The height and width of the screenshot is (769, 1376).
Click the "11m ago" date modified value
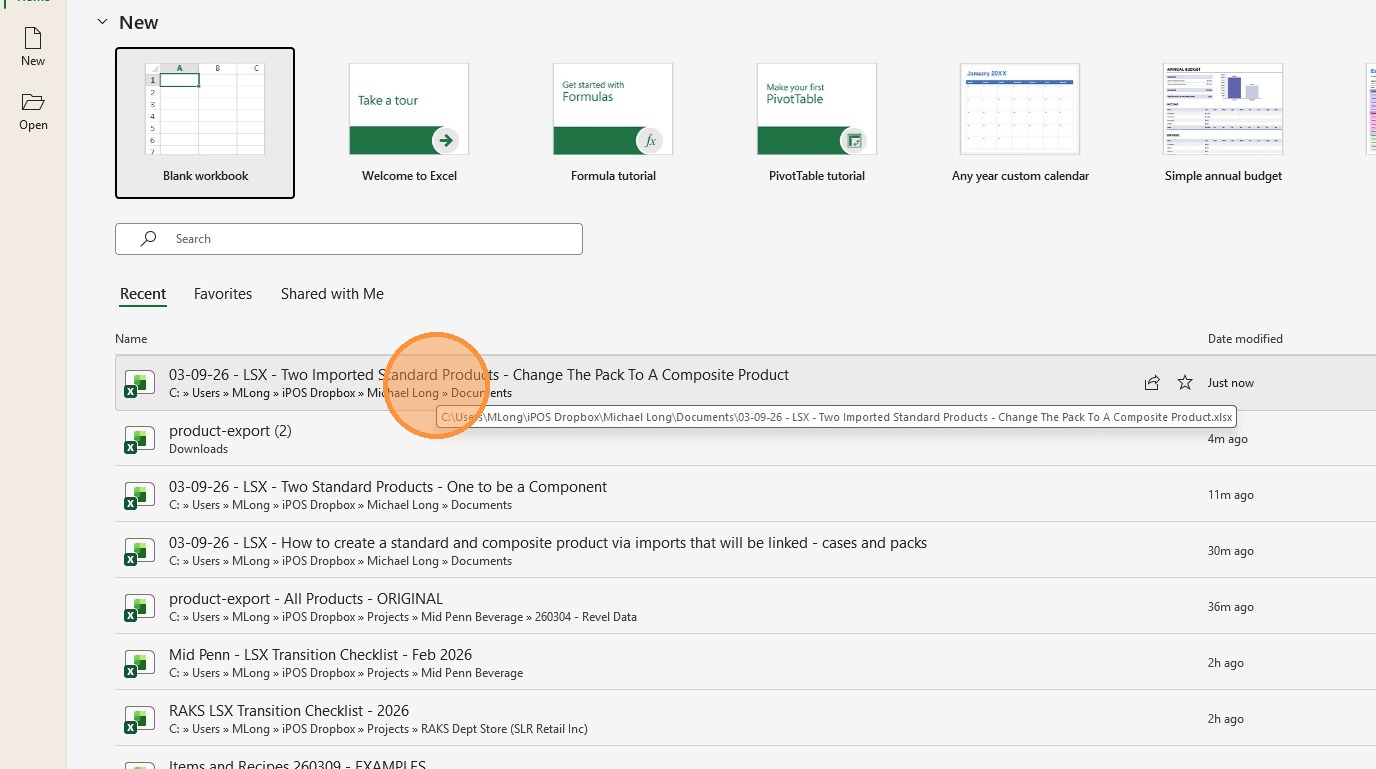(1230, 495)
